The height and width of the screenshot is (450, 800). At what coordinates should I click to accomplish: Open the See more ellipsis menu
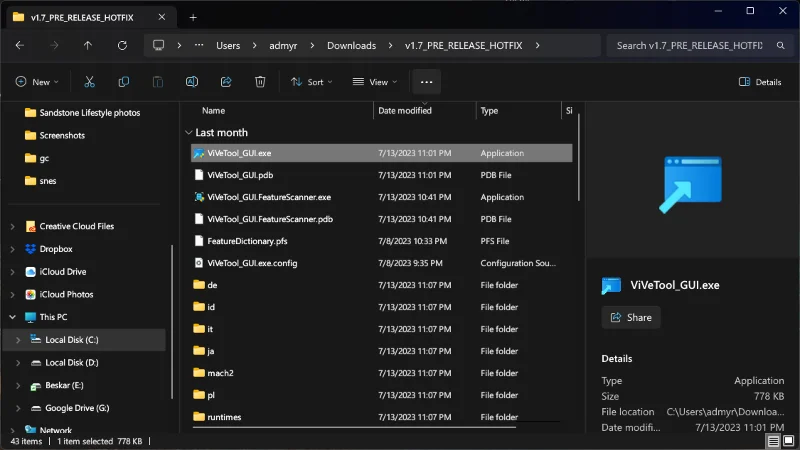[427, 82]
